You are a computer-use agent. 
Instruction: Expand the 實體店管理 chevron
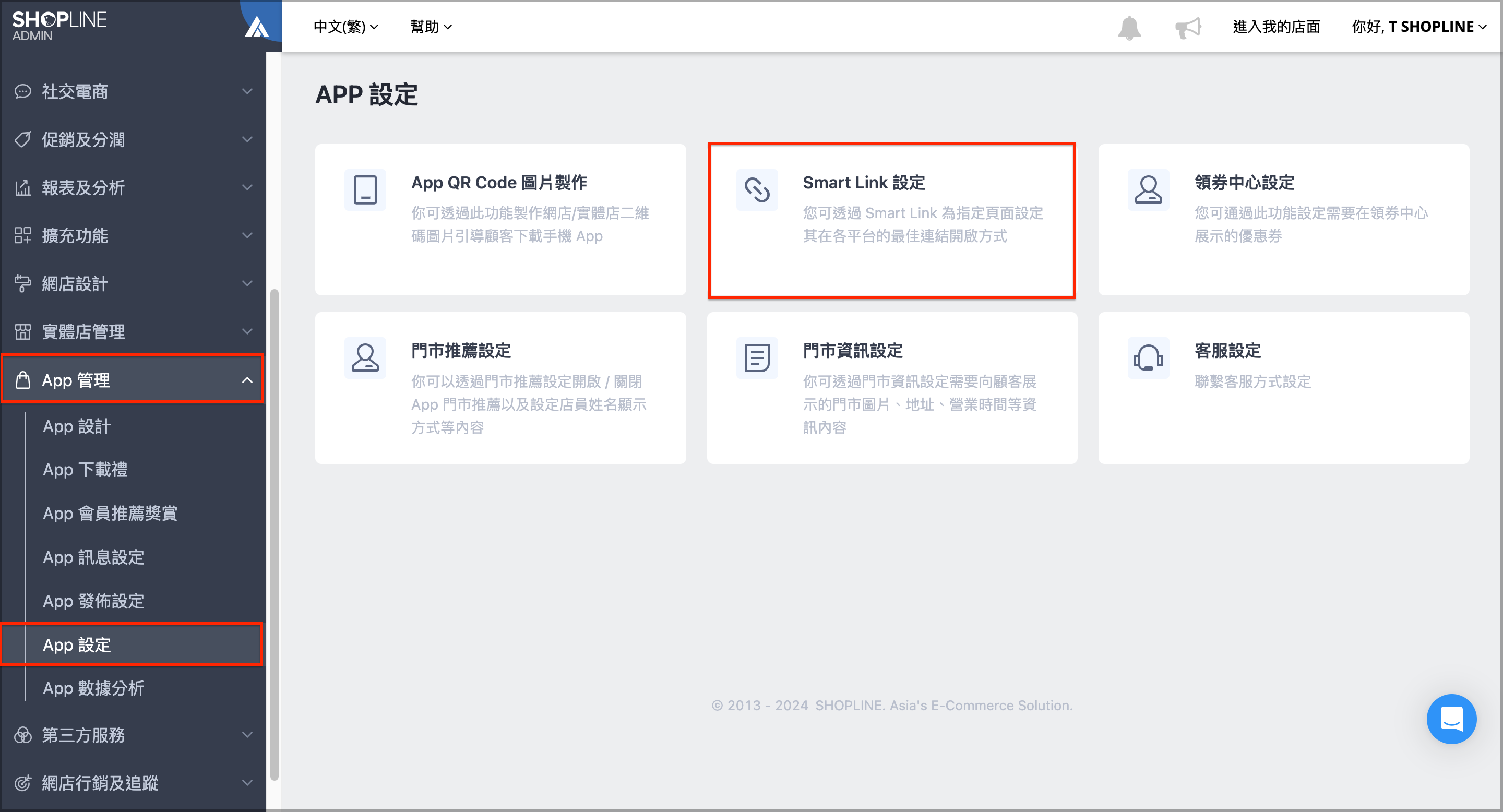click(x=247, y=331)
